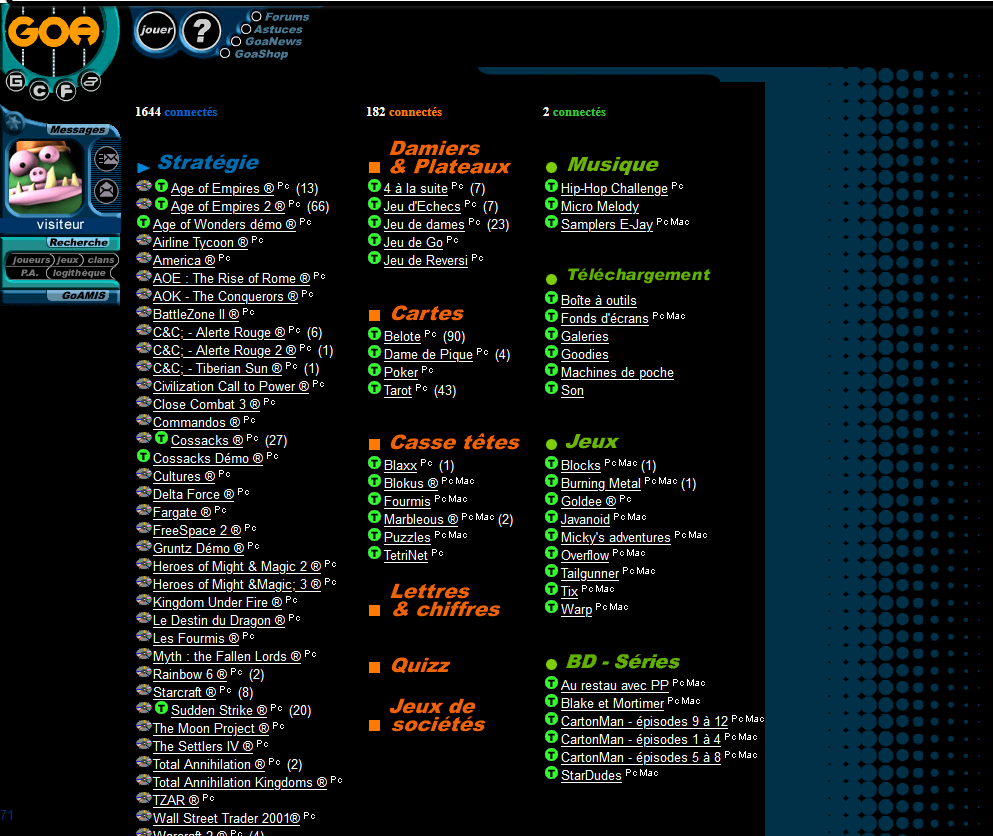Viewport: 993px width, 836px height.
Task: Click the Damiers & Plateaux orange square
Action: click(x=374, y=168)
